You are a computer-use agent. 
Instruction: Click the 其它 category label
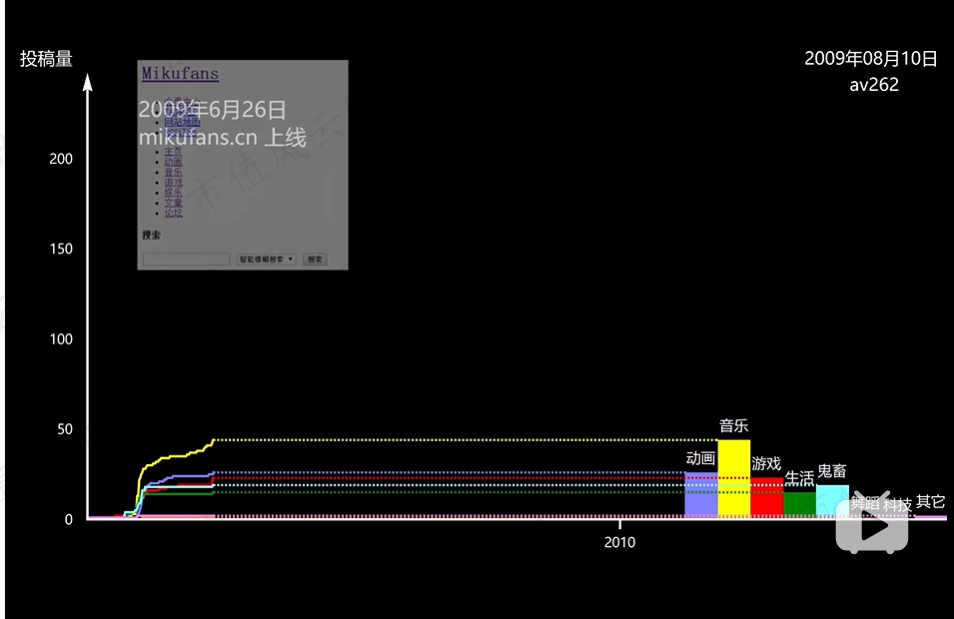point(931,502)
